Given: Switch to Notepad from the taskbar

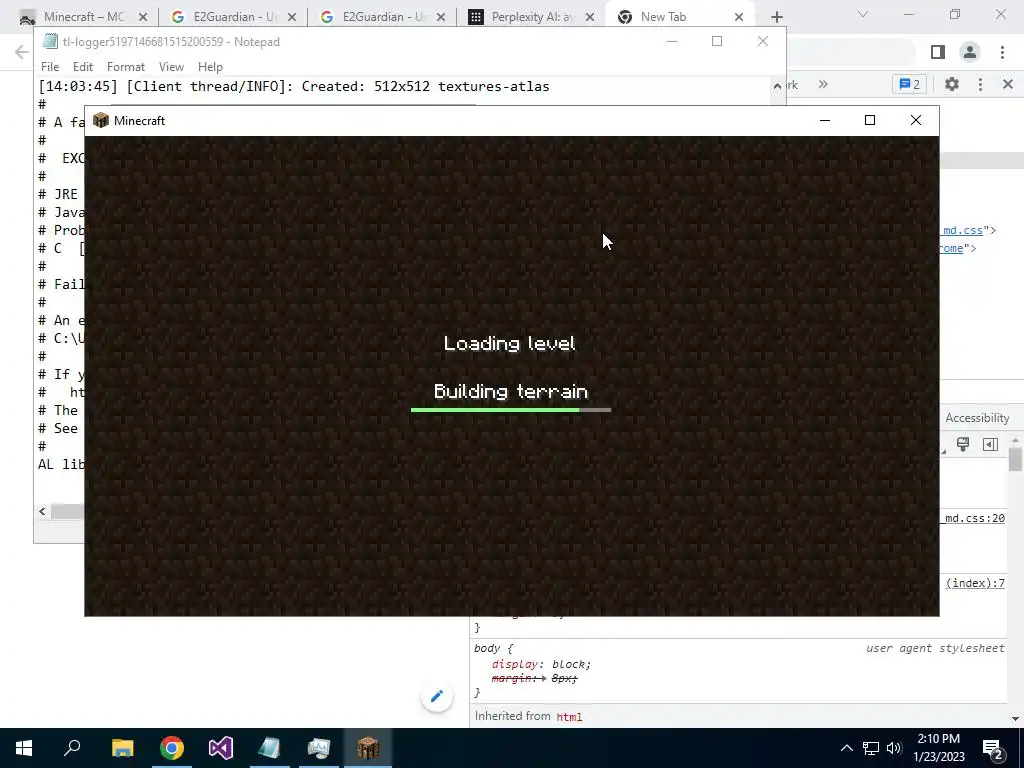Looking at the screenshot, I should tap(270, 748).
